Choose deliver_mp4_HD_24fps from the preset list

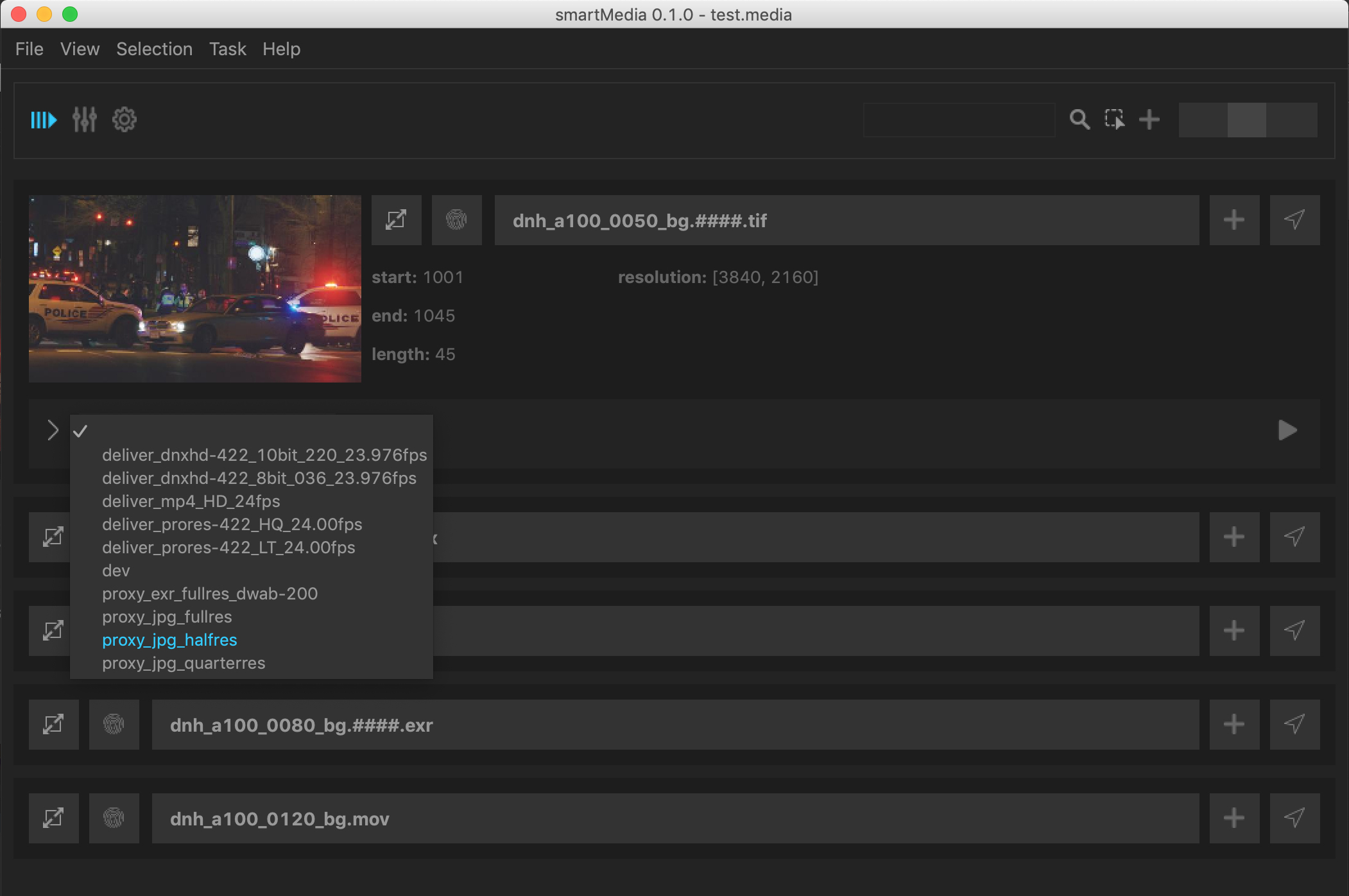click(191, 501)
